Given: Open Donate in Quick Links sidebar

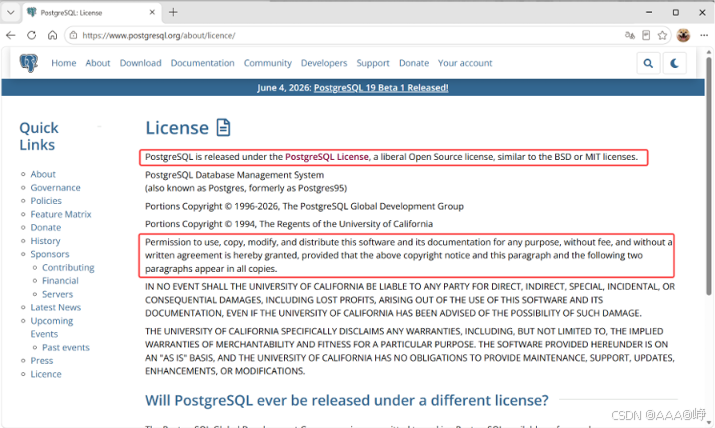Looking at the screenshot, I should (46, 227).
